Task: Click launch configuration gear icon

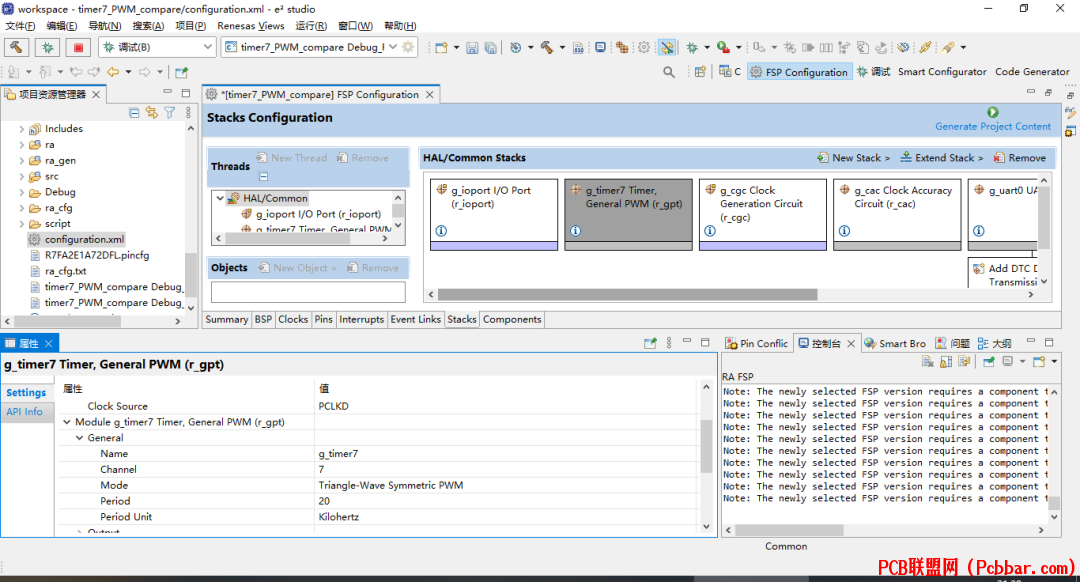Action: click(x=408, y=47)
